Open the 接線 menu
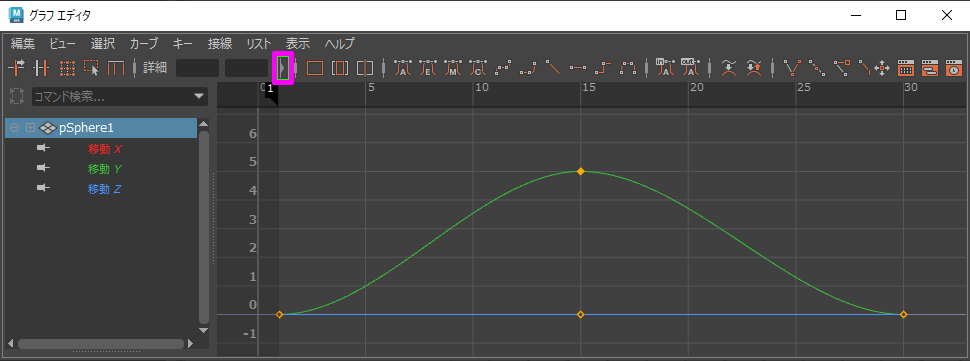 coord(220,43)
